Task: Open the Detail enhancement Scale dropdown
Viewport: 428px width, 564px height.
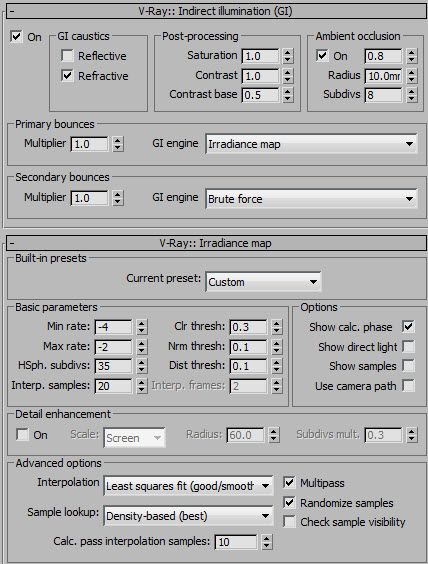Action: [135, 438]
